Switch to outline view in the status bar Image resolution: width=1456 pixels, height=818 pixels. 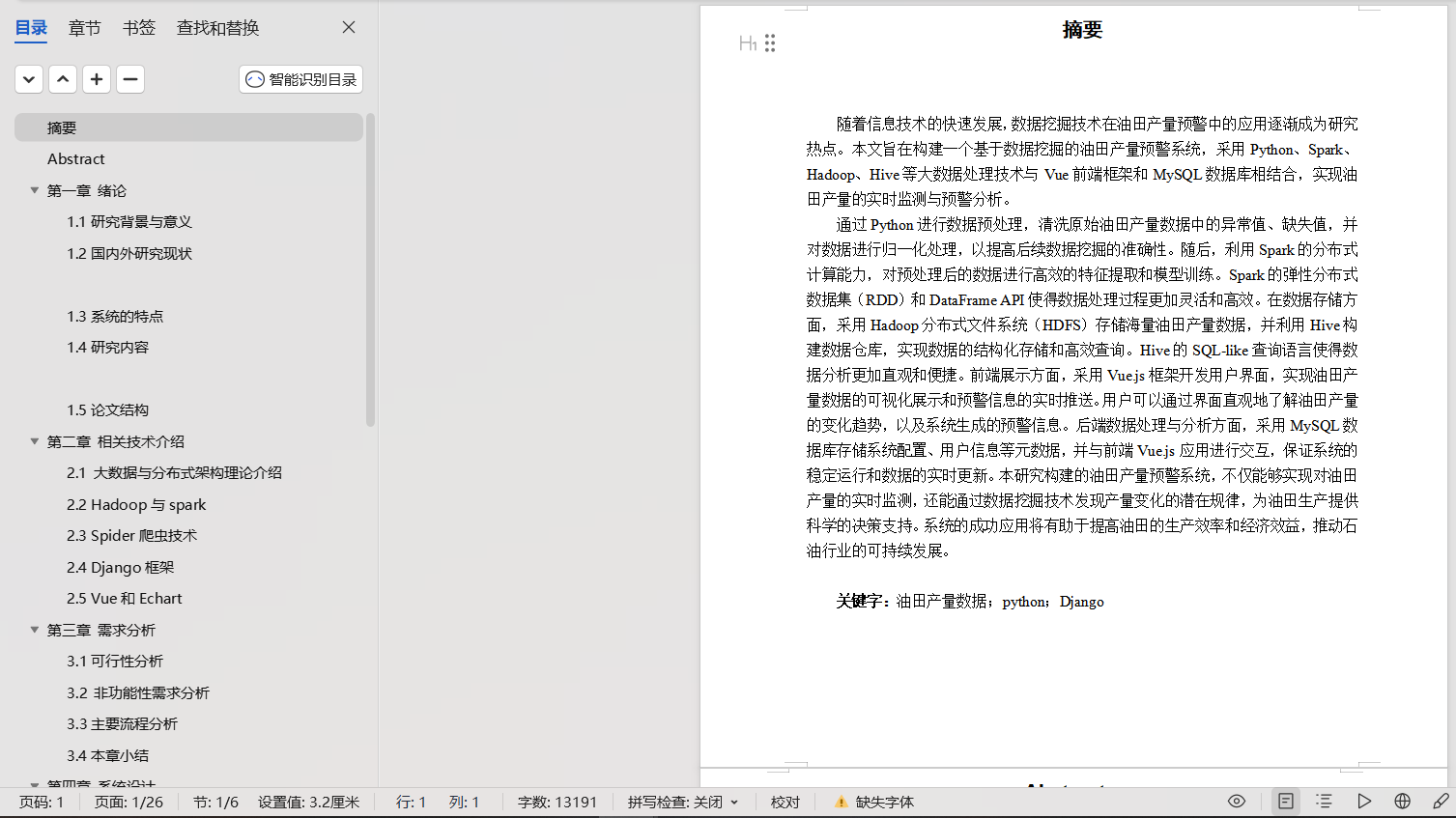(x=1324, y=802)
